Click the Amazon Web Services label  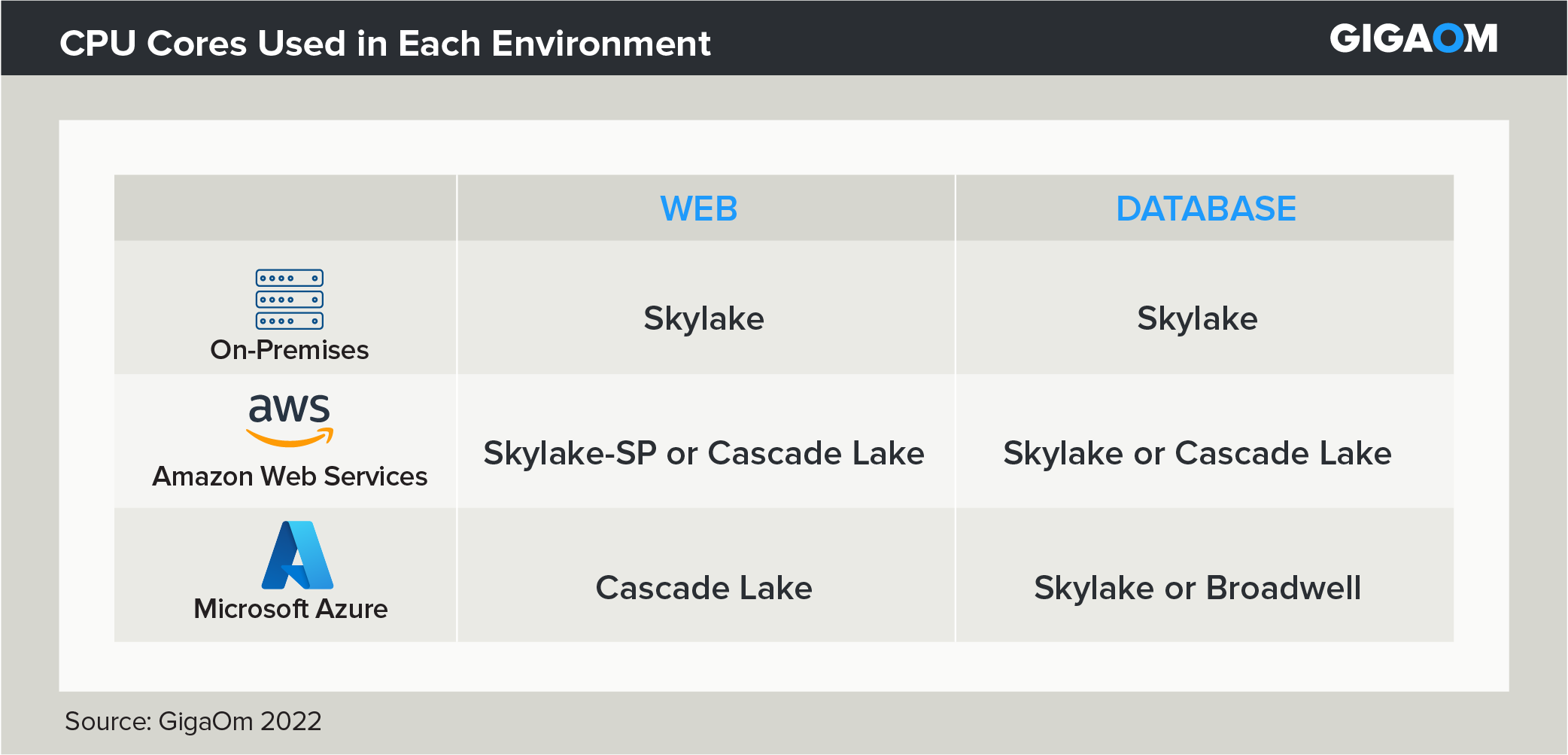coord(290,476)
